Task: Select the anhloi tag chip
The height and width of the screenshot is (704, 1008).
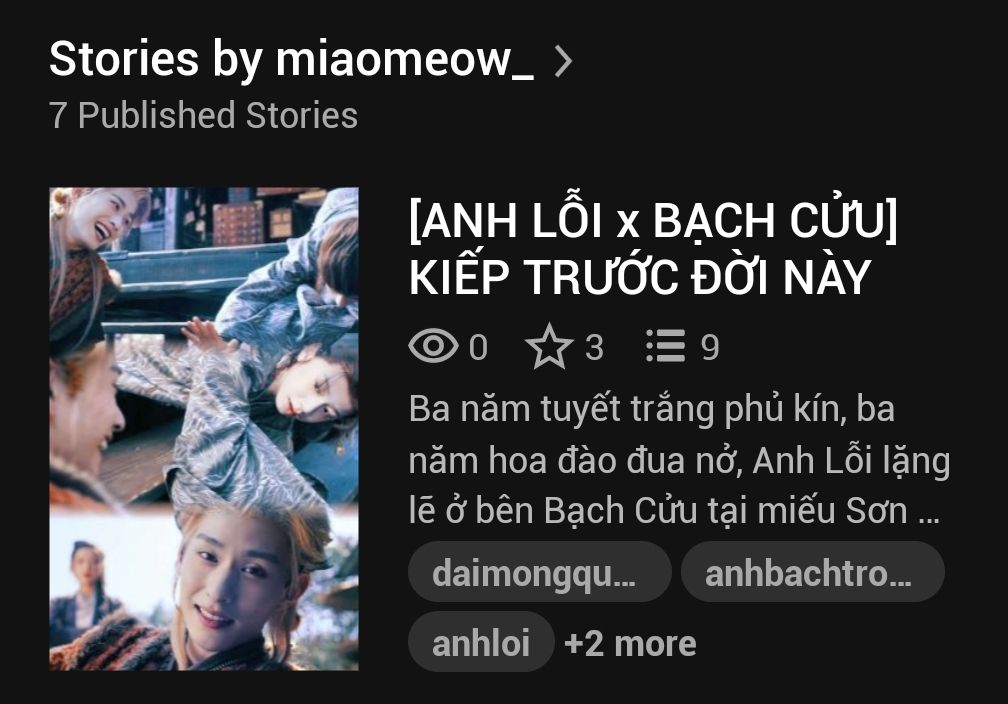Action: tap(481, 642)
